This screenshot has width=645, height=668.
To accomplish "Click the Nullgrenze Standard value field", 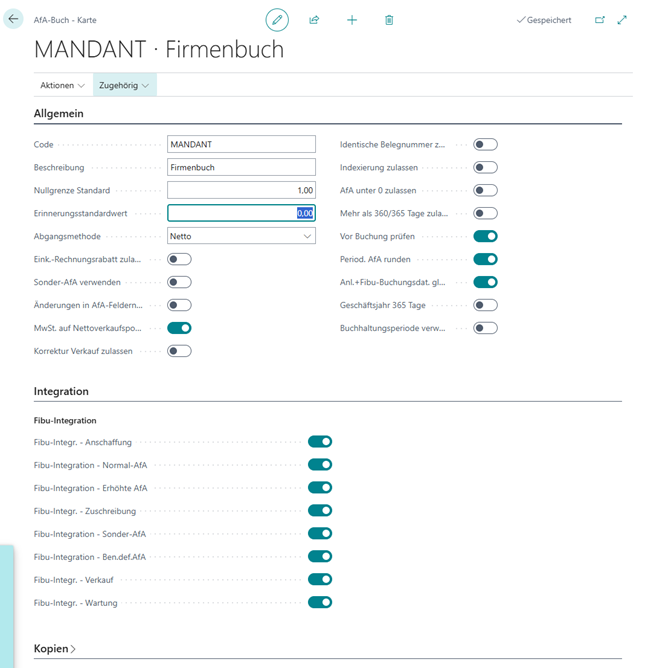I will click(x=241, y=190).
